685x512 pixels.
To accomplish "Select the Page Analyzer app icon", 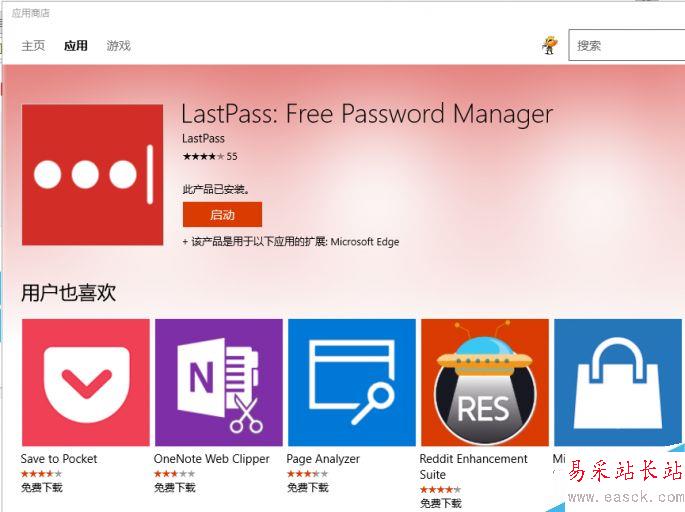I will (x=351, y=383).
